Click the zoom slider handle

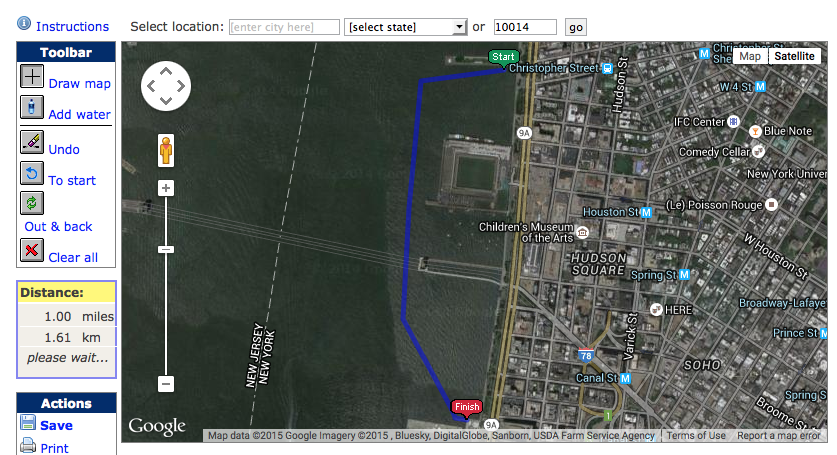pyautogui.click(x=166, y=249)
